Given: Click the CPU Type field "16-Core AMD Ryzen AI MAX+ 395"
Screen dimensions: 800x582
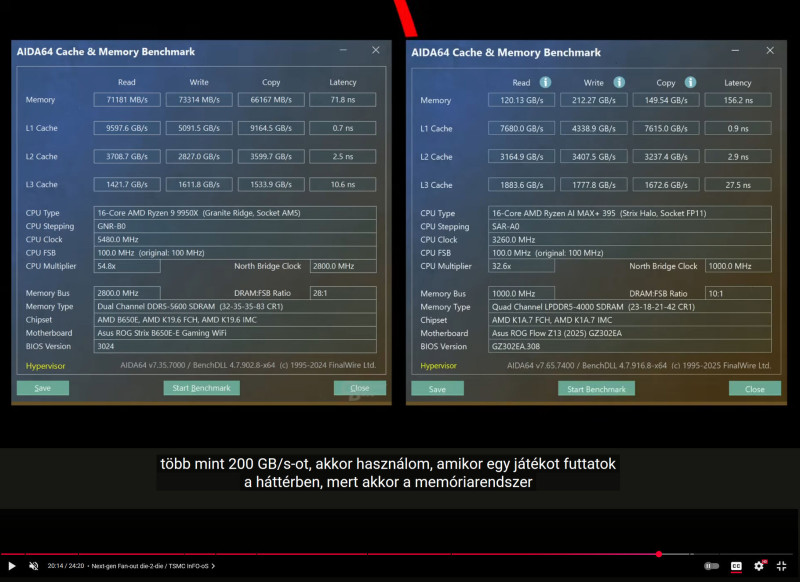Looking at the screenshot, I should [630, 213].
